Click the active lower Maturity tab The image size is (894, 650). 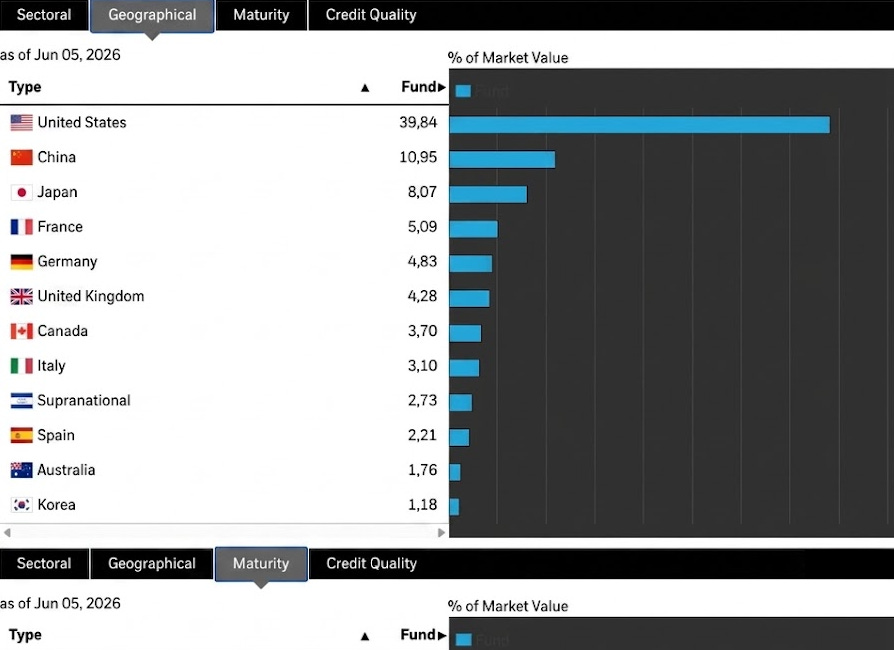click(261, 564)
